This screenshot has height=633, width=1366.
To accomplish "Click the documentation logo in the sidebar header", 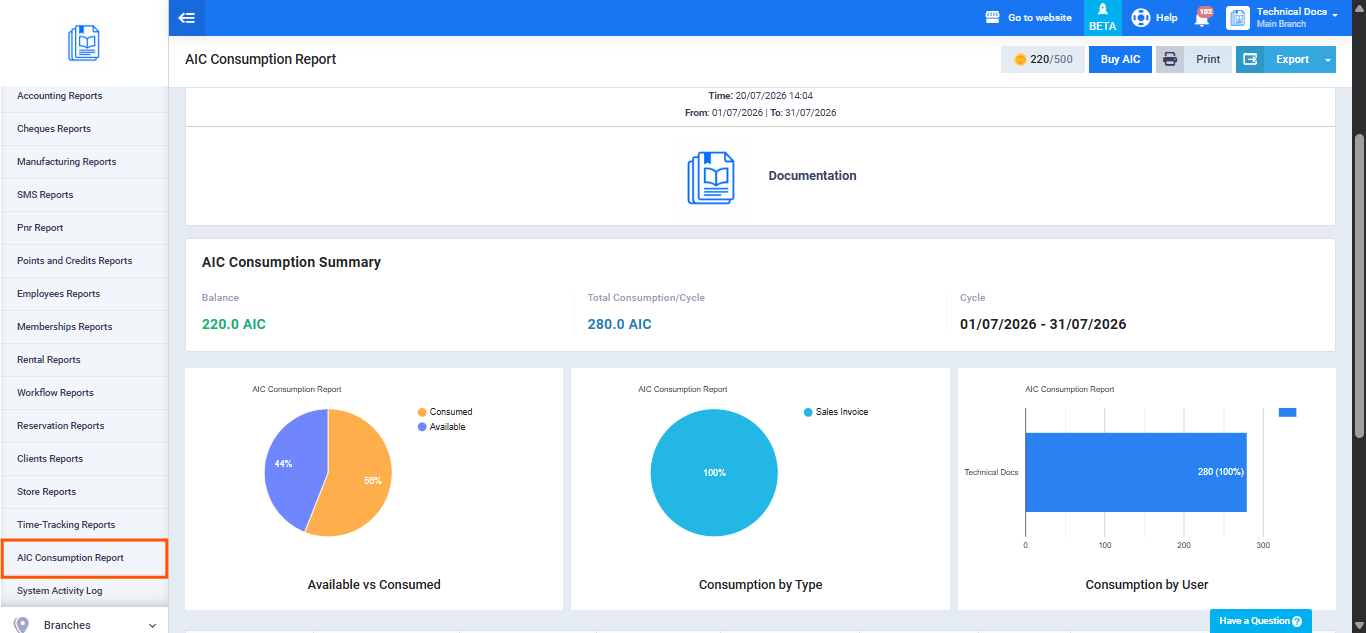I will tap(84, 43).
